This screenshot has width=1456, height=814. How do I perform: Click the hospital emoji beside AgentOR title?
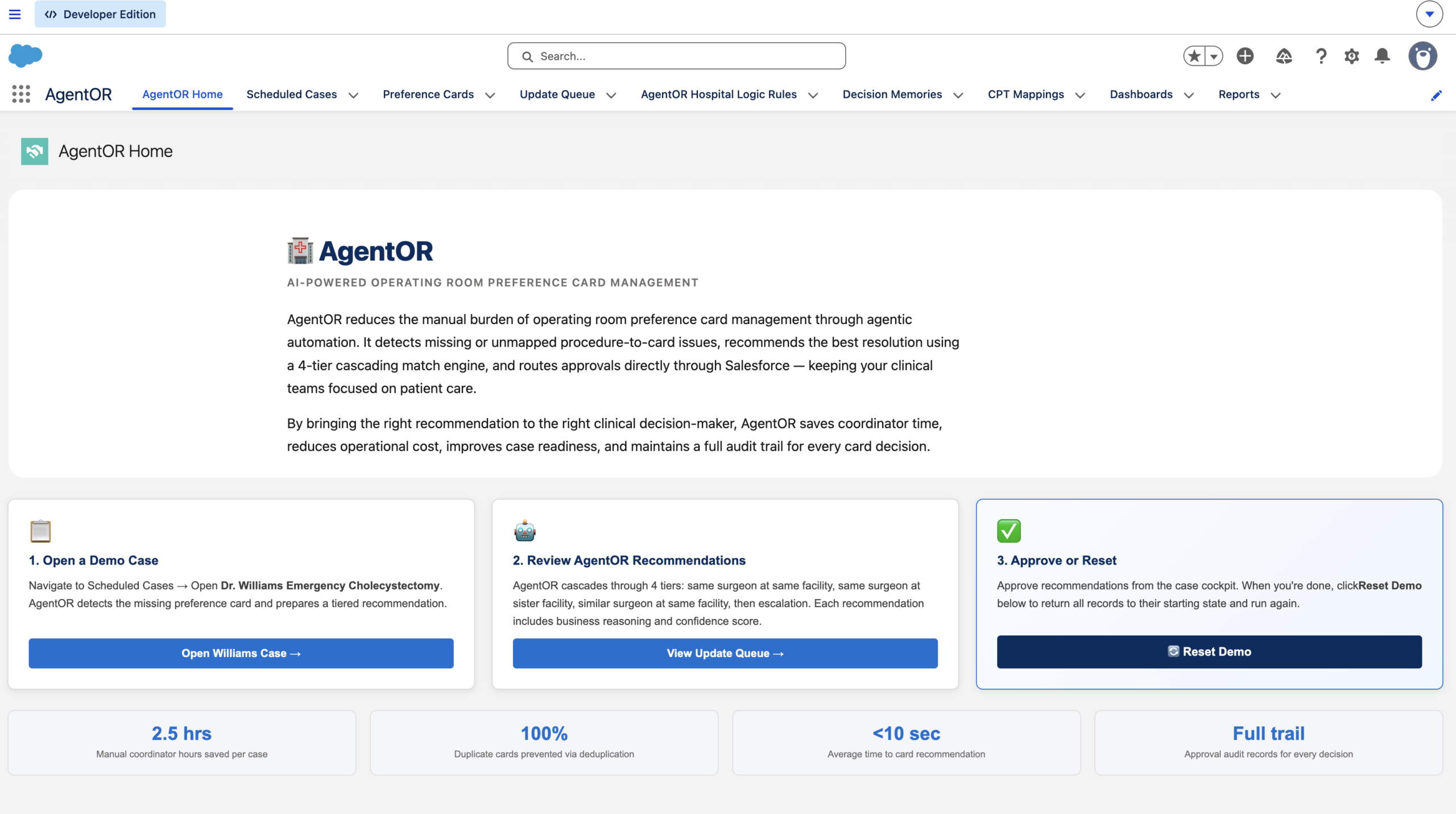point(300,251)
